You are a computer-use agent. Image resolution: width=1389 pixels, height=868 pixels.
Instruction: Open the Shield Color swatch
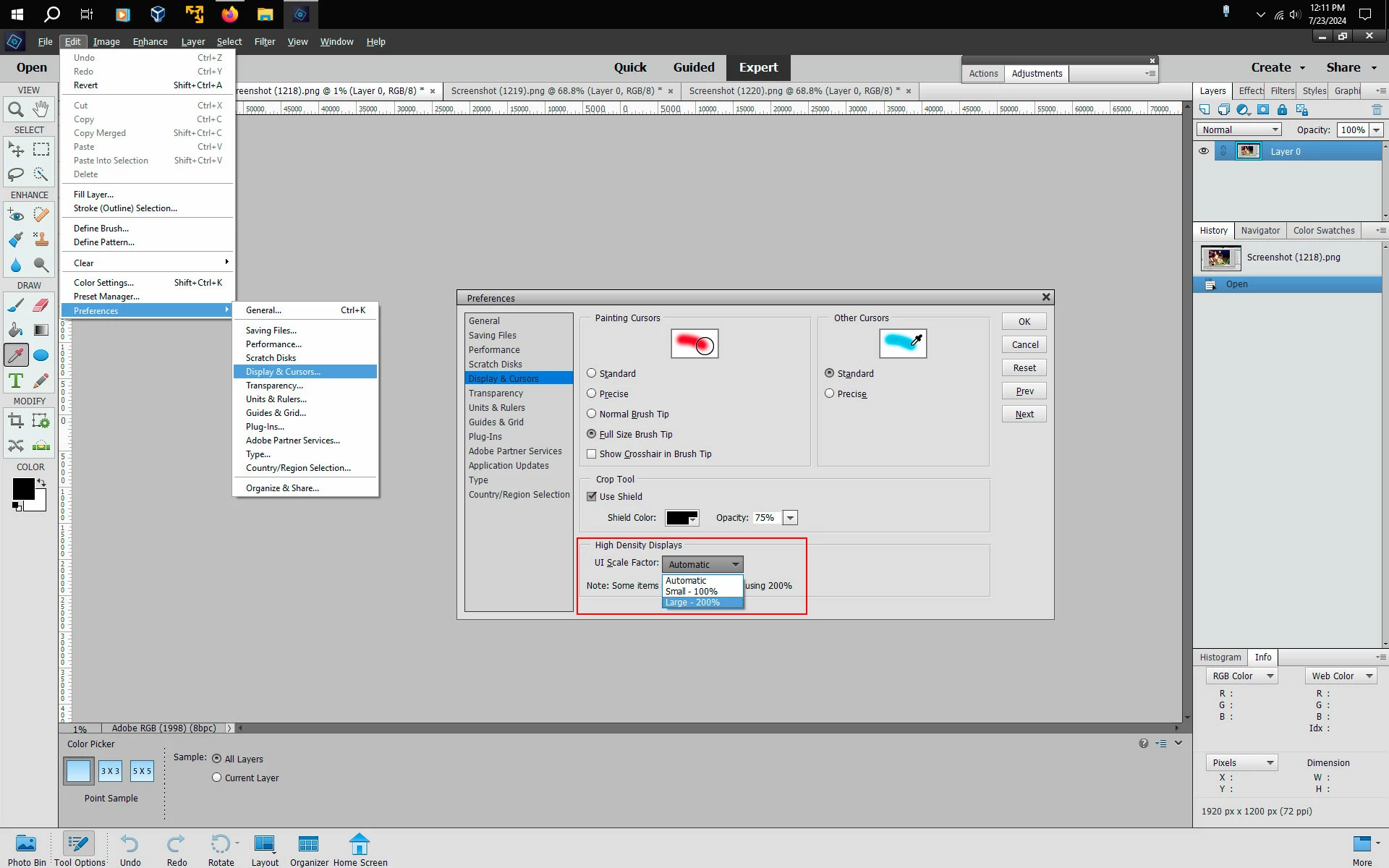[681, 518]
